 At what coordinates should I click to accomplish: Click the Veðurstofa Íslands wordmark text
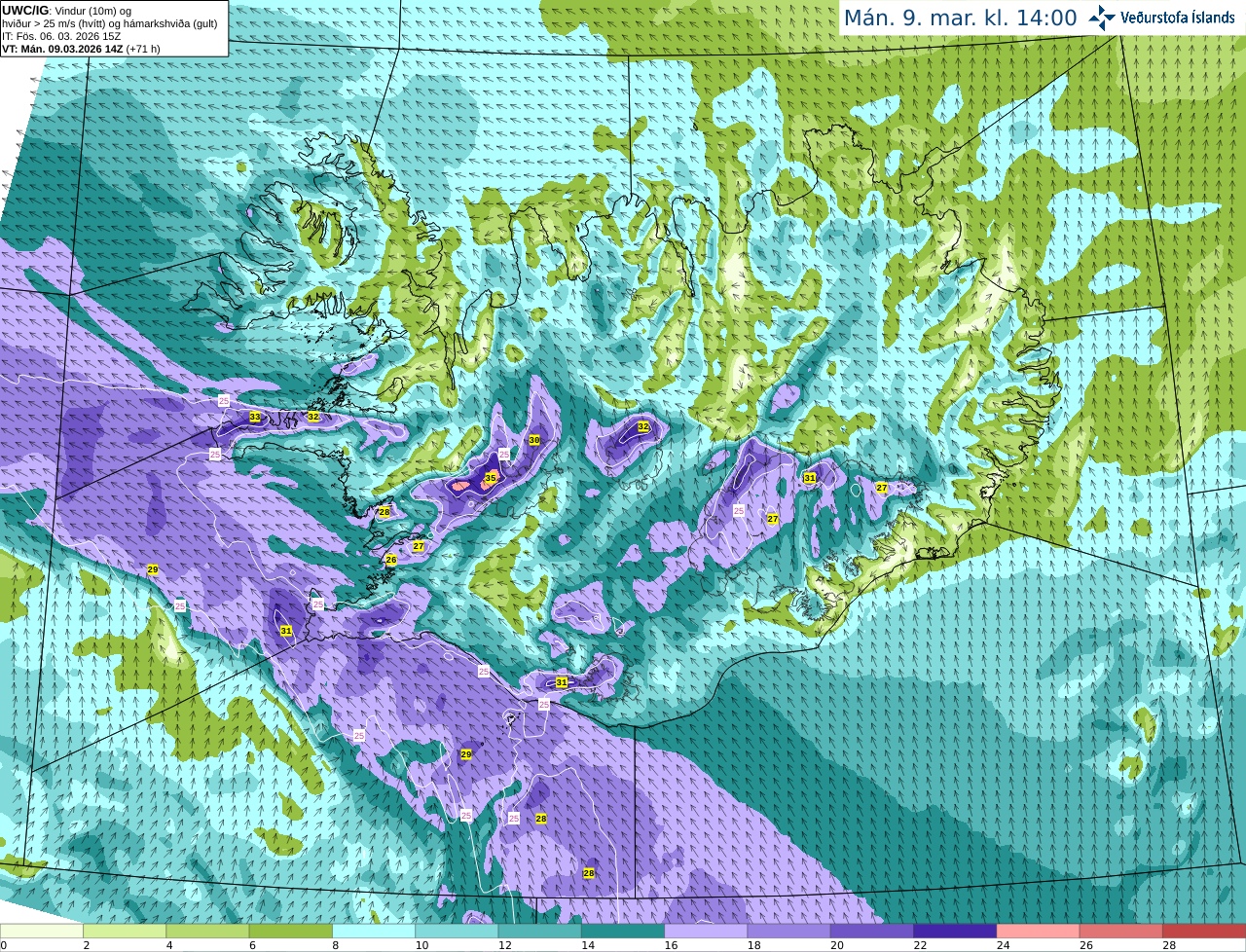point(1178,18)
